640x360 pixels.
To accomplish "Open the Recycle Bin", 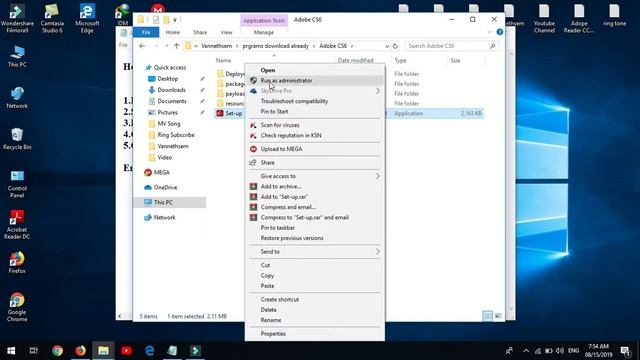I will pyautogui.click(x=17, y=139).
